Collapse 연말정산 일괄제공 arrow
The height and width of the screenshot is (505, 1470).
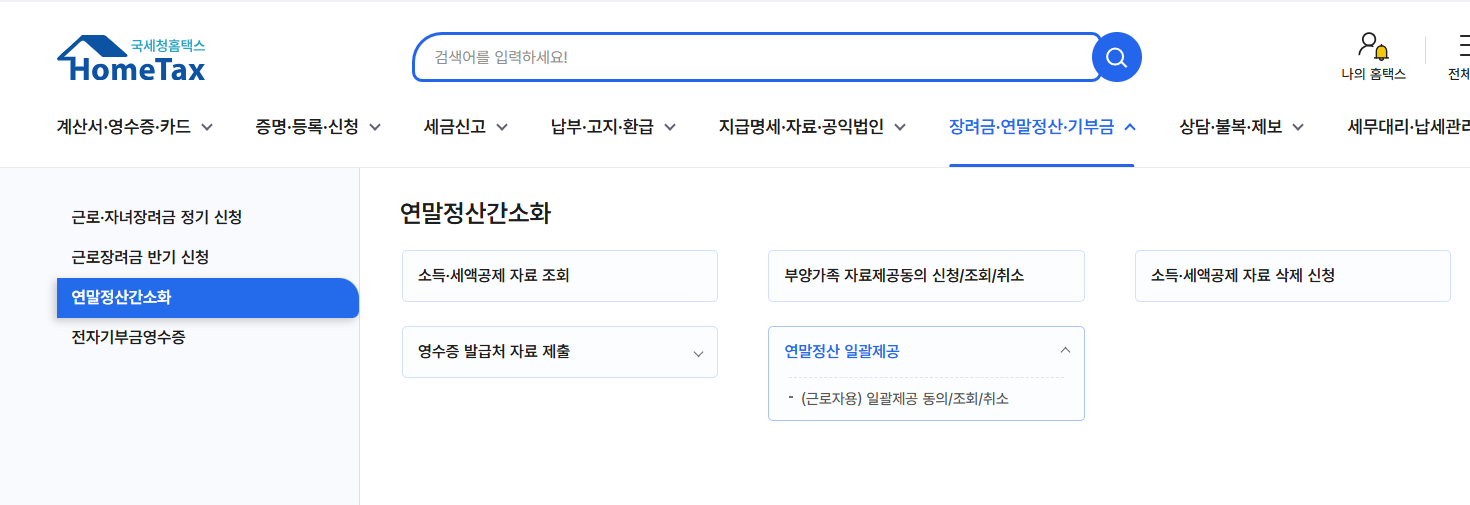tap(1065, 350)
